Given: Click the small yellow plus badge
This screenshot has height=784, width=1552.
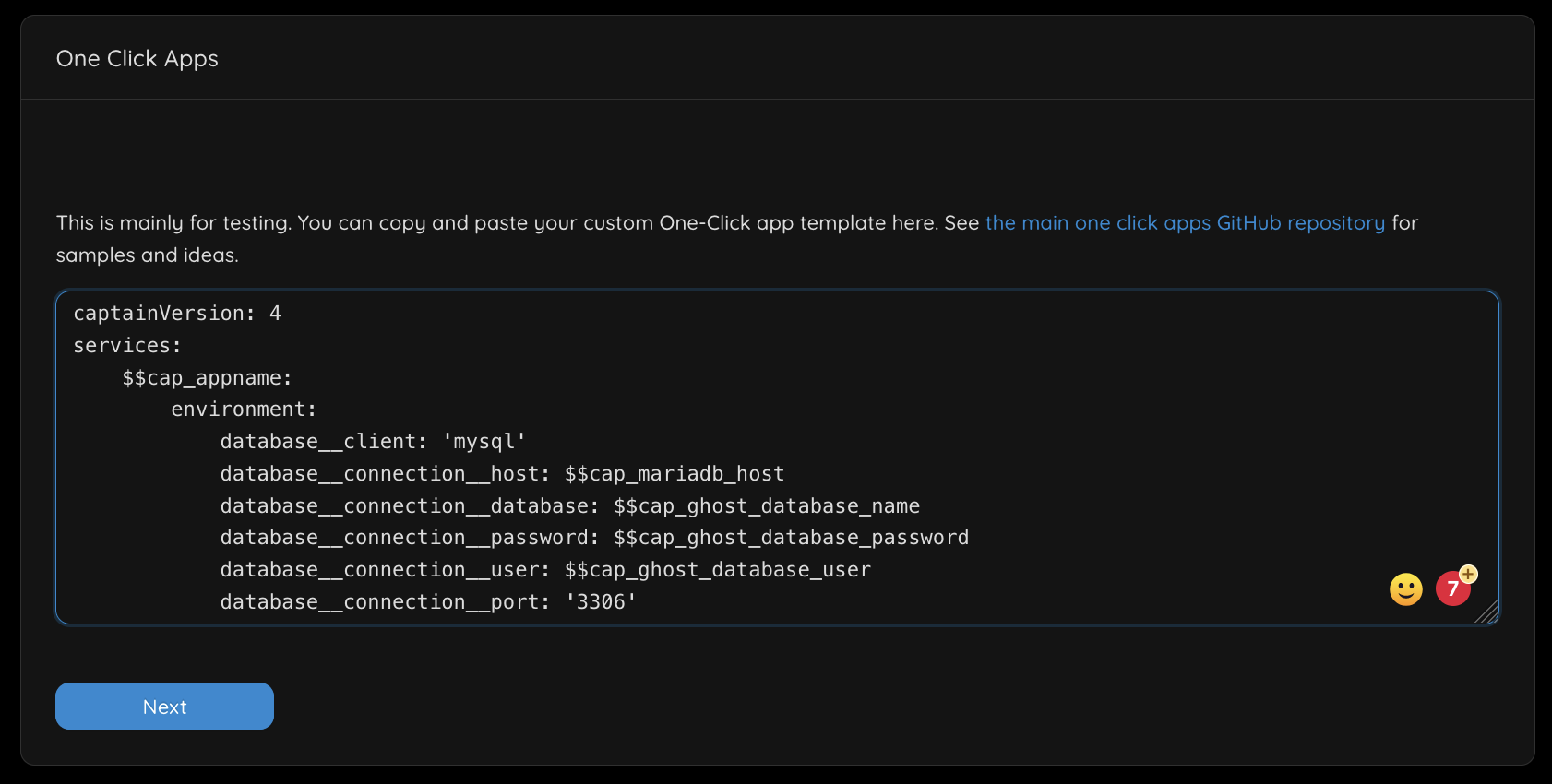Looking at the screenshot, I should point(1468,574).
